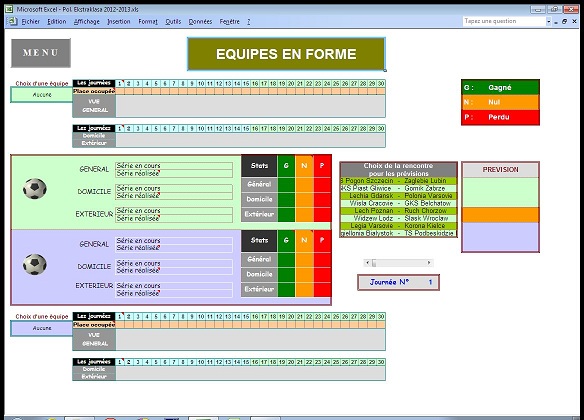Click the Excel workbook icon beside Fichier
Image resolution: width=584 pixels, height=420 pixels.
click(x=12, y=22)
